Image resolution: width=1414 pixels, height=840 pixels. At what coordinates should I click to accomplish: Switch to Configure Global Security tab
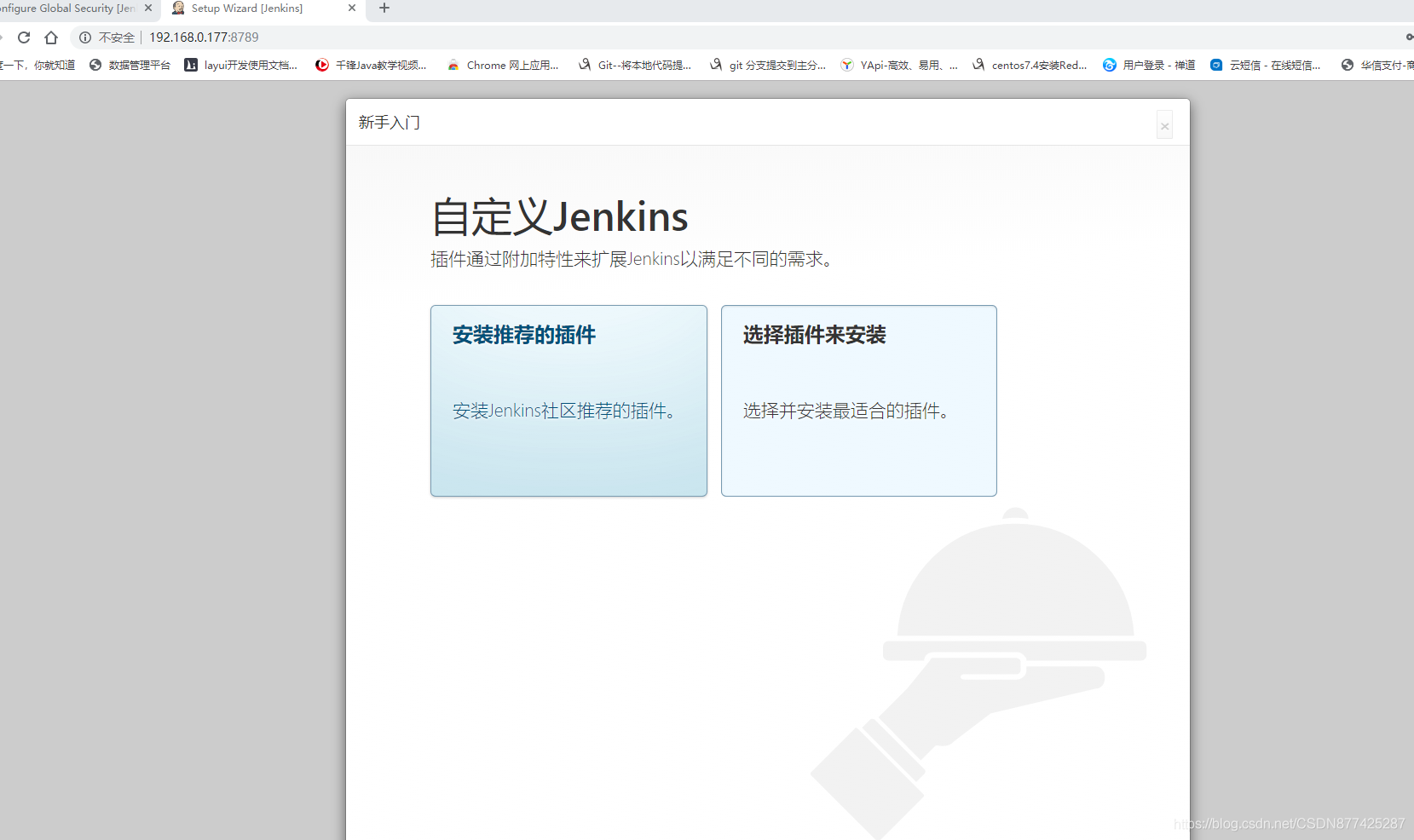click(66, 9)
